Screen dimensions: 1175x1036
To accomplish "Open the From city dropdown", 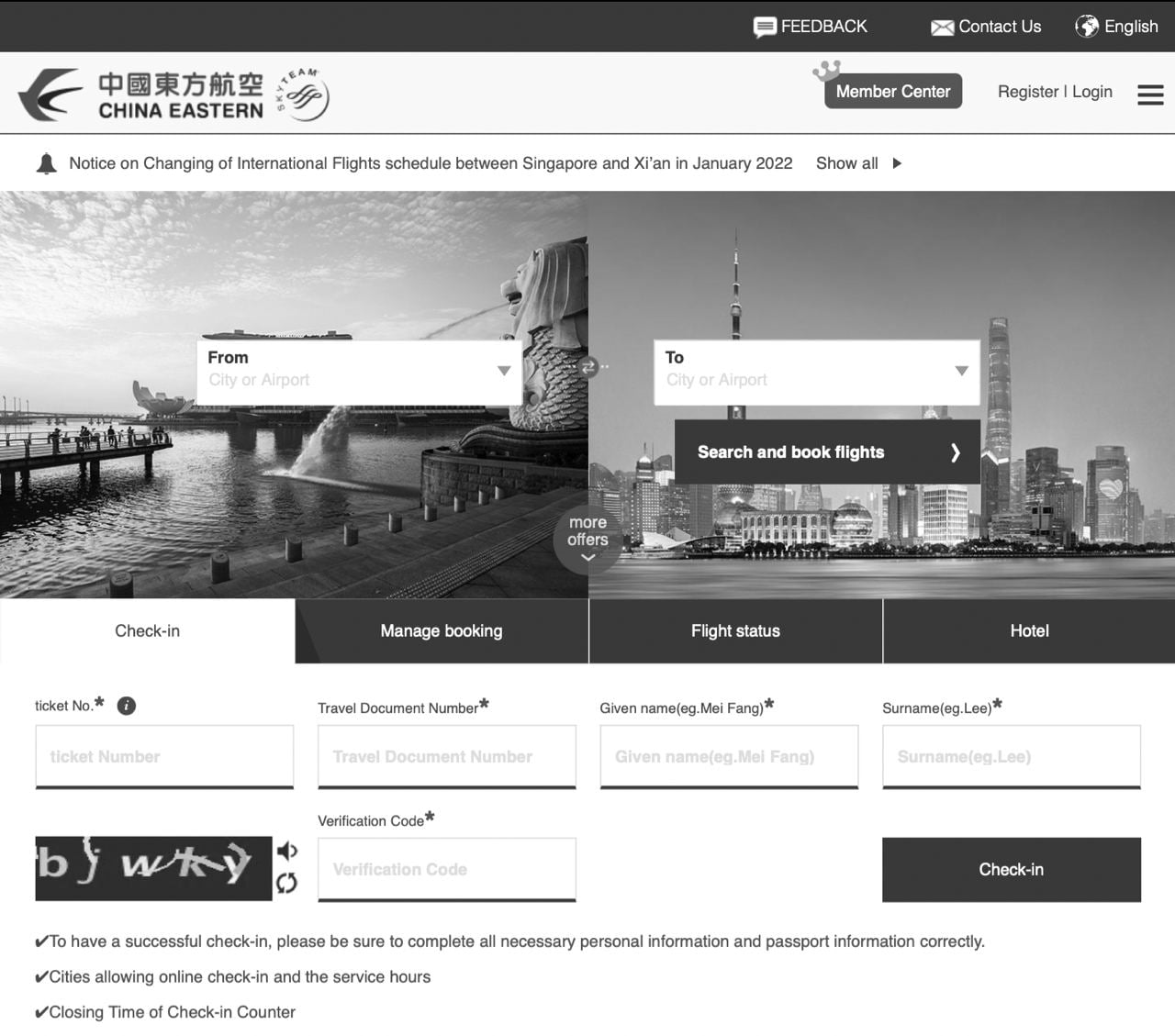I will [503, 371].
